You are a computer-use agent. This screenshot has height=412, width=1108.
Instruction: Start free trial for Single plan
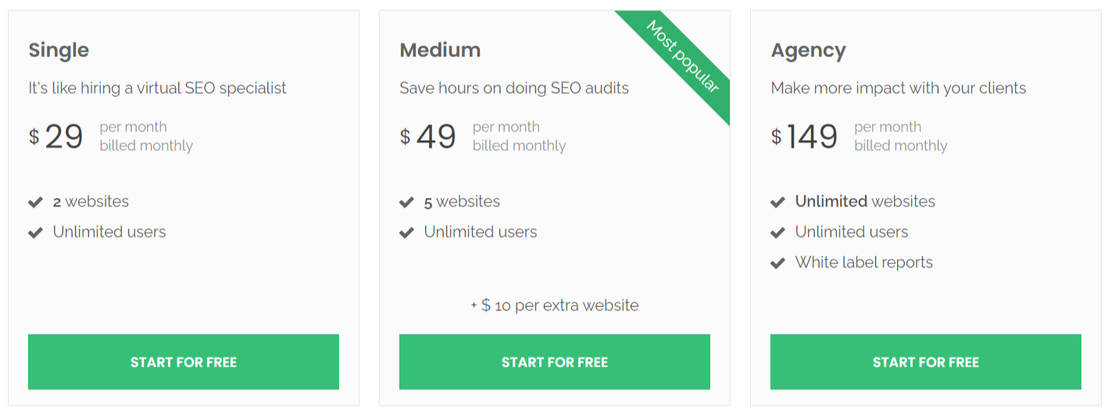[x=183, y=362]
